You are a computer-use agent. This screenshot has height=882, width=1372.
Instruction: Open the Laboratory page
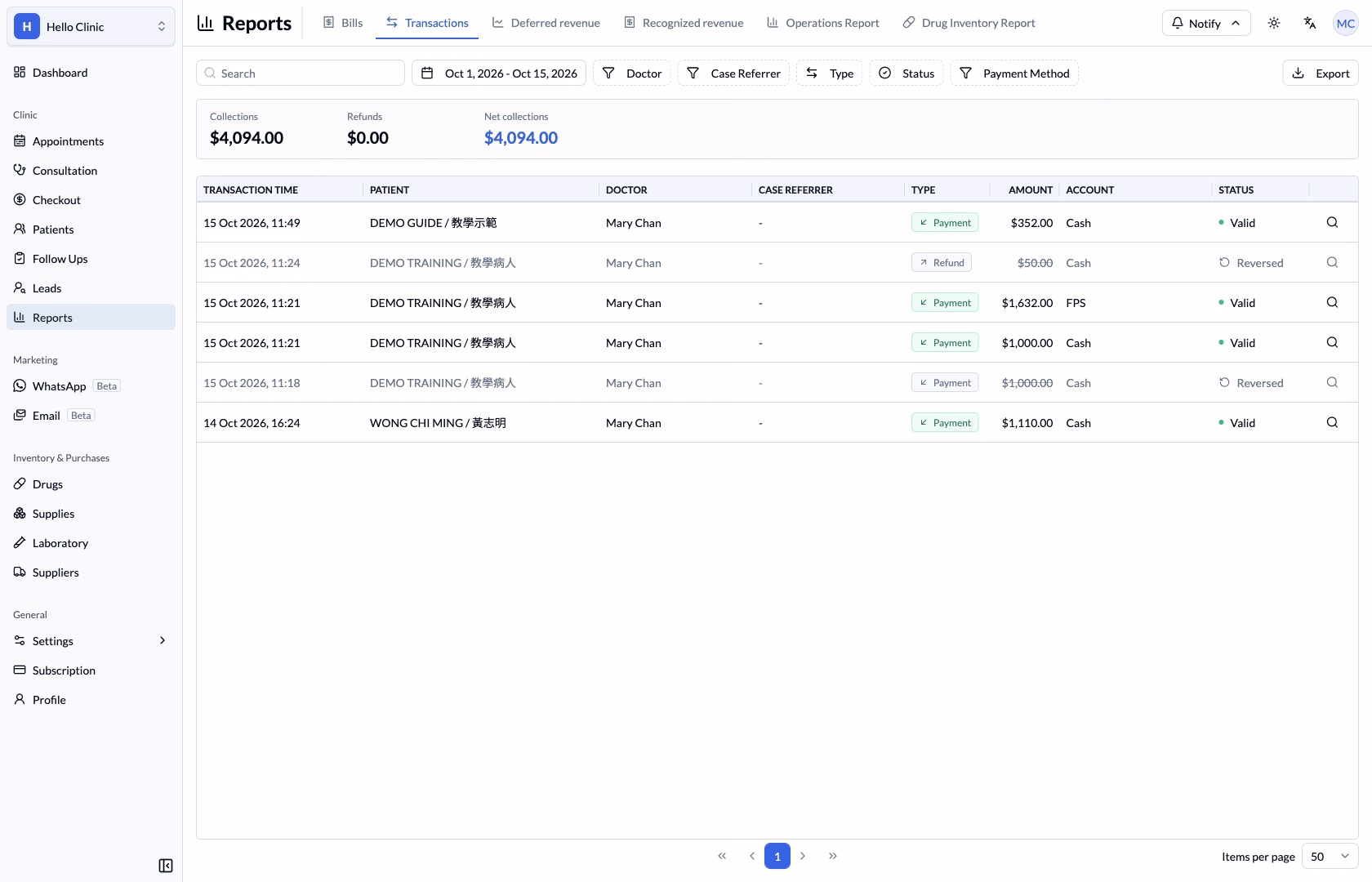click(x=91, y=542)
